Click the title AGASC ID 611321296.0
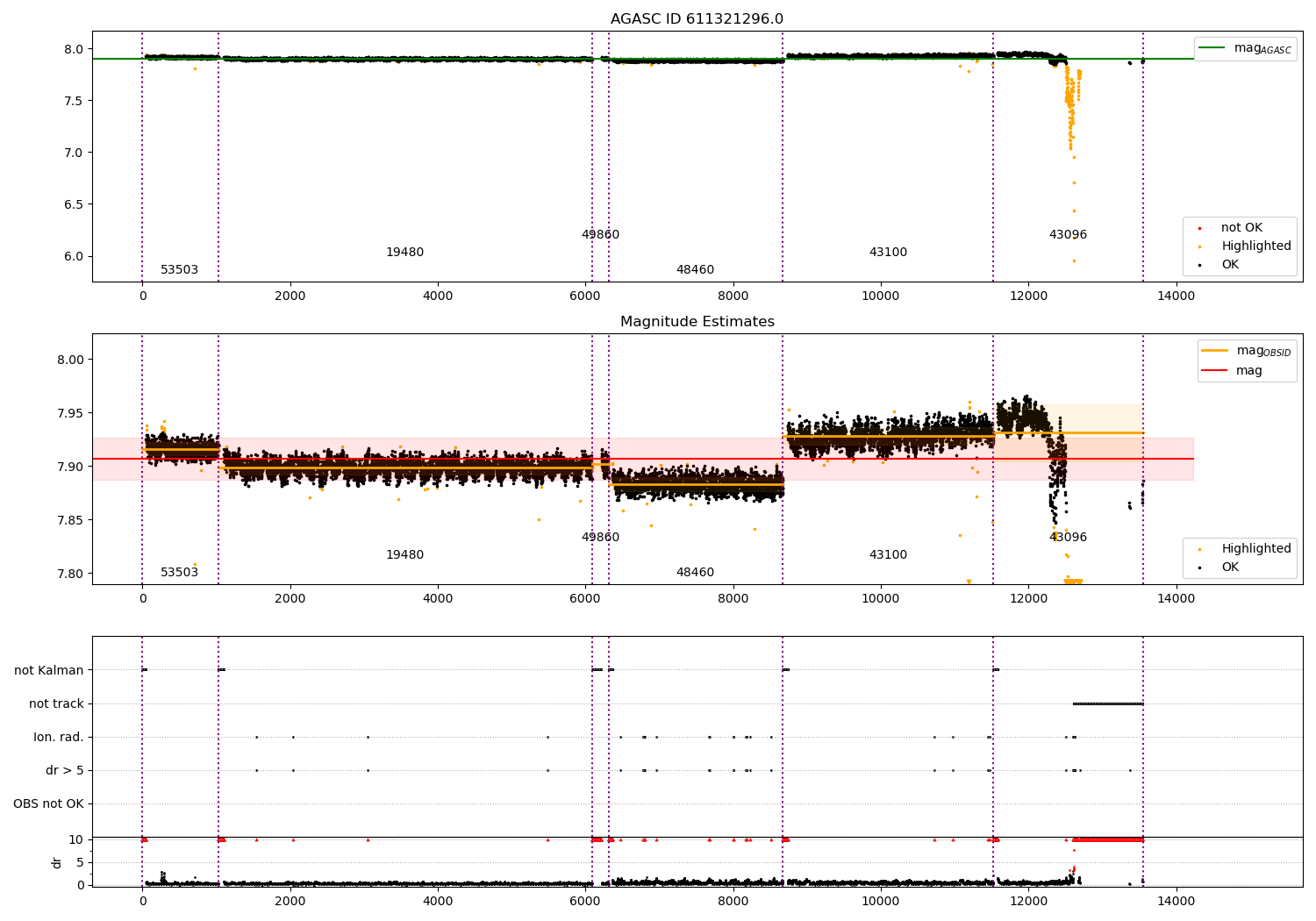The height and width of the screenshot is (921, 1316). pos(697,19)
